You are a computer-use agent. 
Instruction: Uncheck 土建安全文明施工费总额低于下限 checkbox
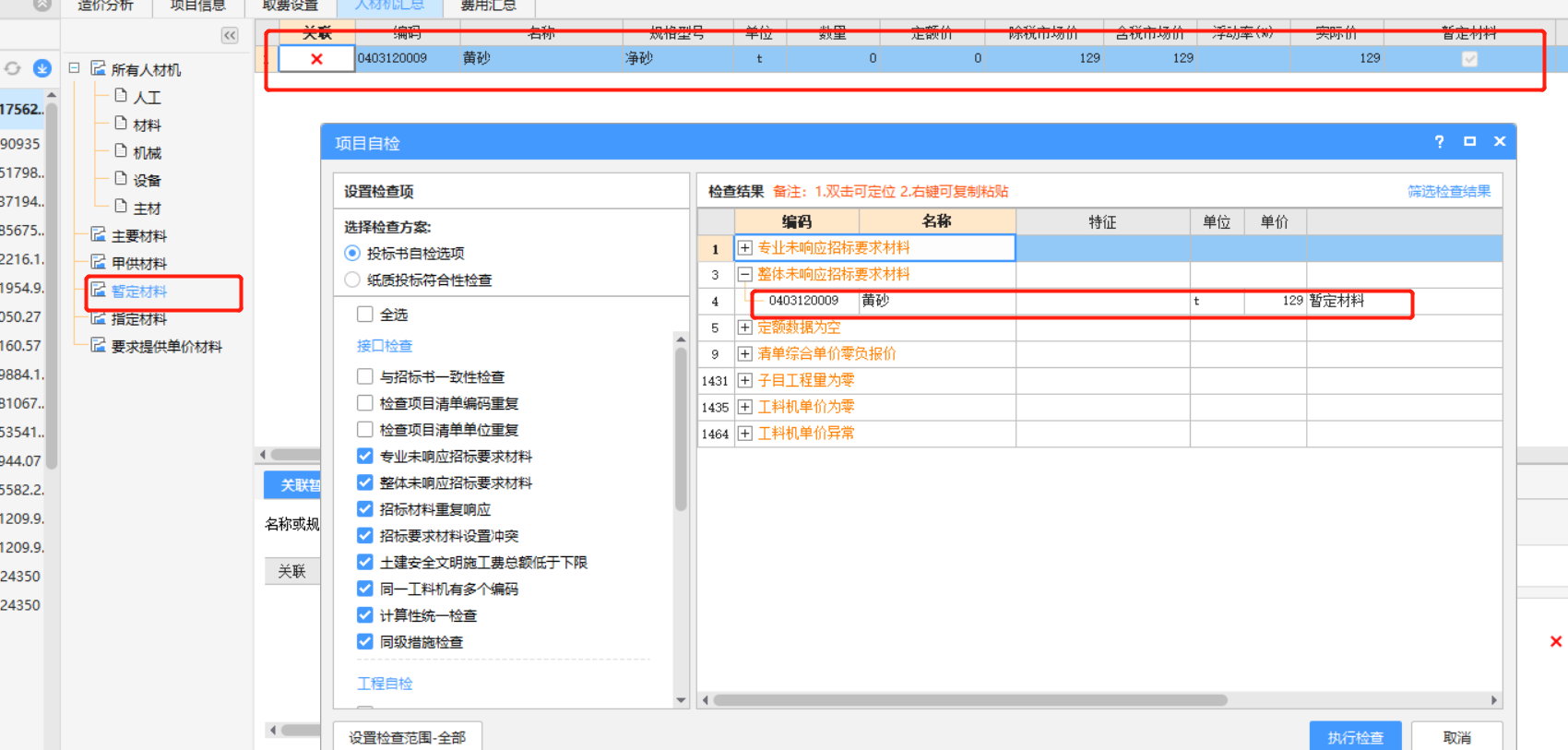[x=365, y=562]
